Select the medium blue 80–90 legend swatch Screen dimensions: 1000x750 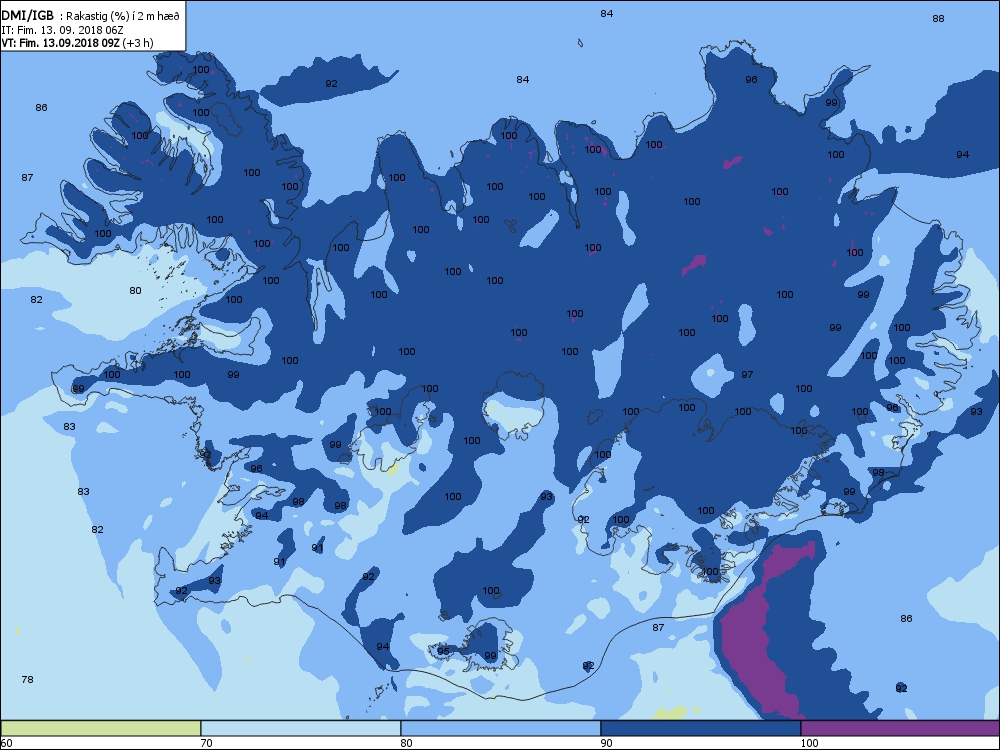click(501, 728)
